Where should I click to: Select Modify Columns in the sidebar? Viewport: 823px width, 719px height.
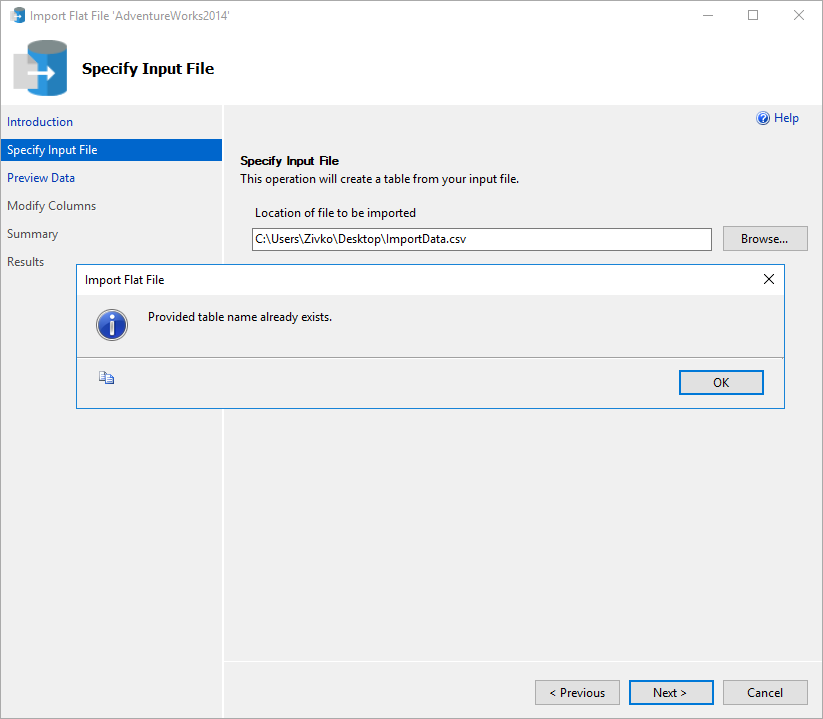(52, 206)
